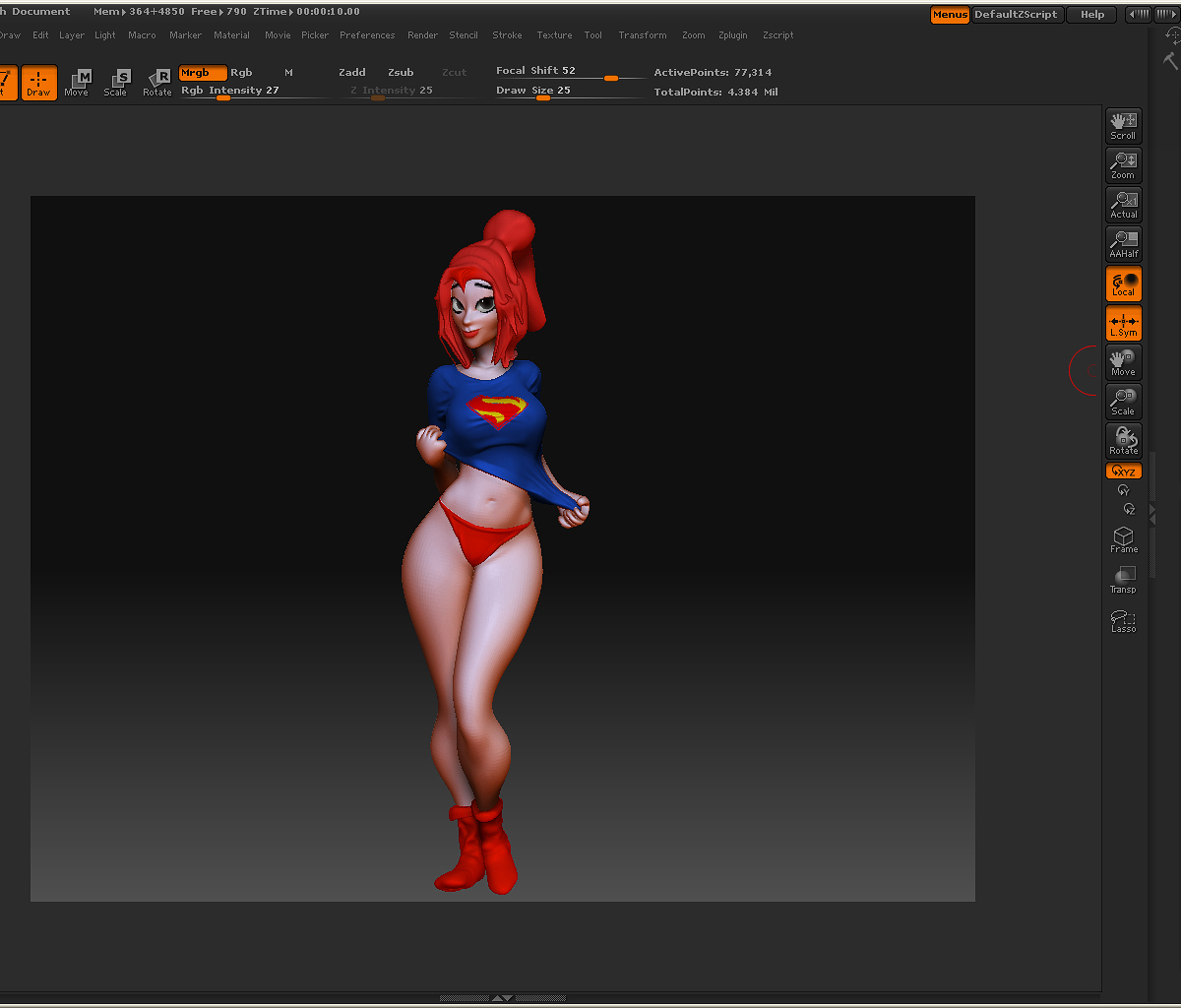Open the Zplugin menu
Viewport: 1181px width, 1008px height.
733,35
